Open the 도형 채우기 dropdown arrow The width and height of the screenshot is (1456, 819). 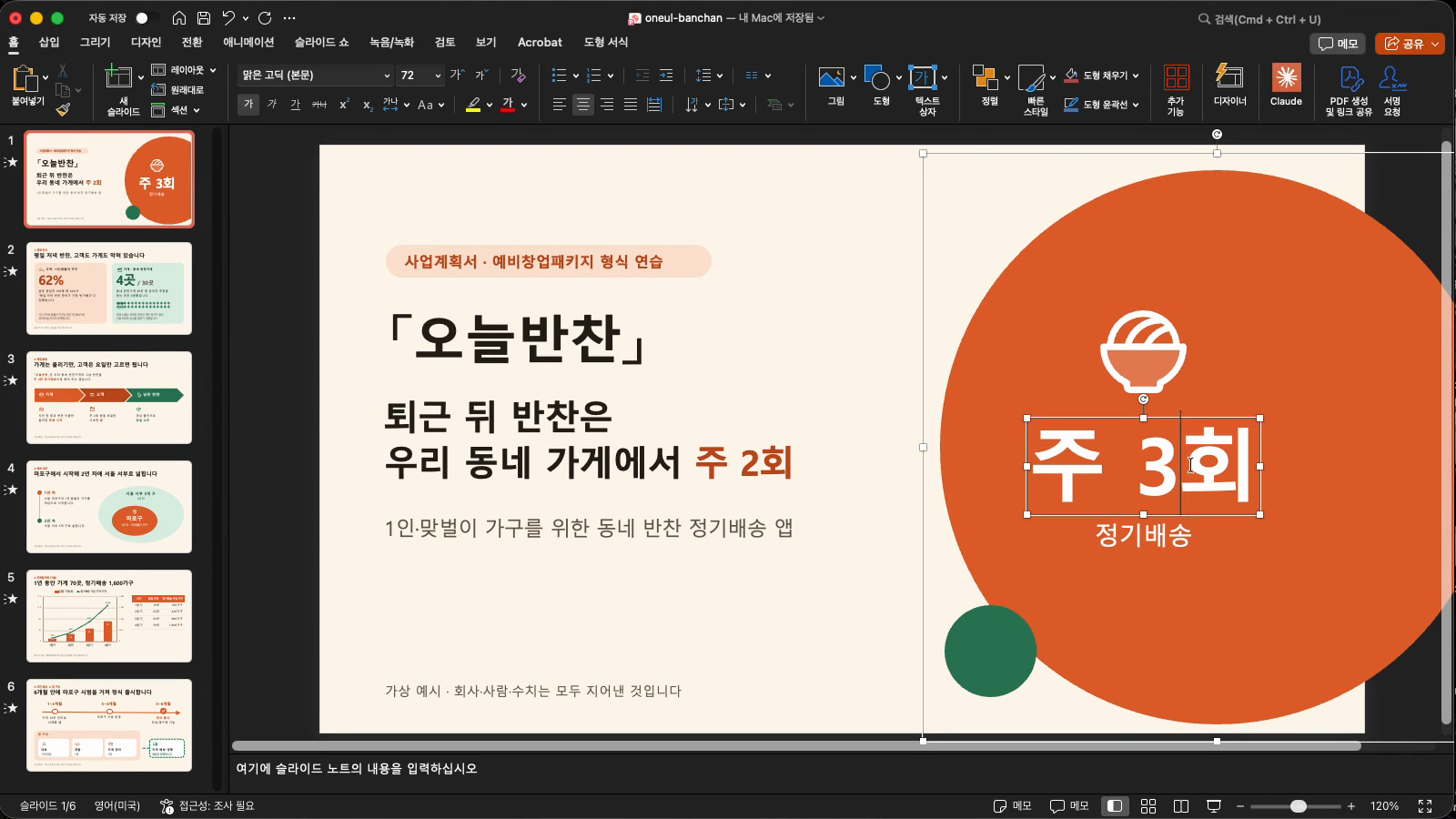[x=1136, y=76]
